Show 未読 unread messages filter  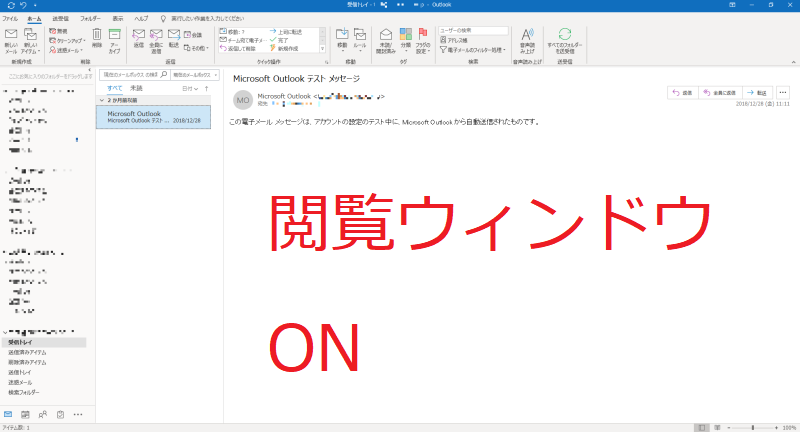(136, 88)
